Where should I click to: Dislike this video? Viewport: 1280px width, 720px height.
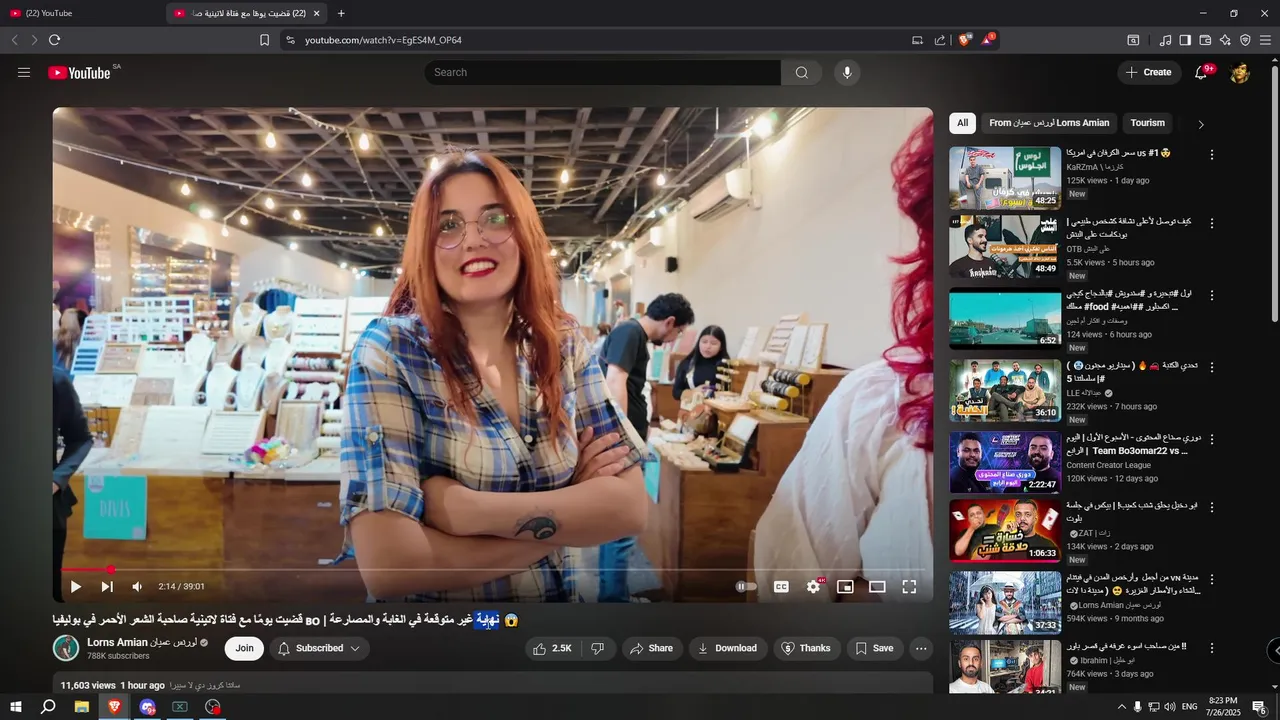coord(597,648)
